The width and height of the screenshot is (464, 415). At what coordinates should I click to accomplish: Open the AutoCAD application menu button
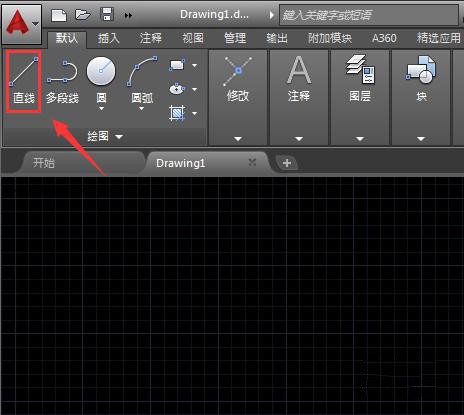tap(22, 24)
